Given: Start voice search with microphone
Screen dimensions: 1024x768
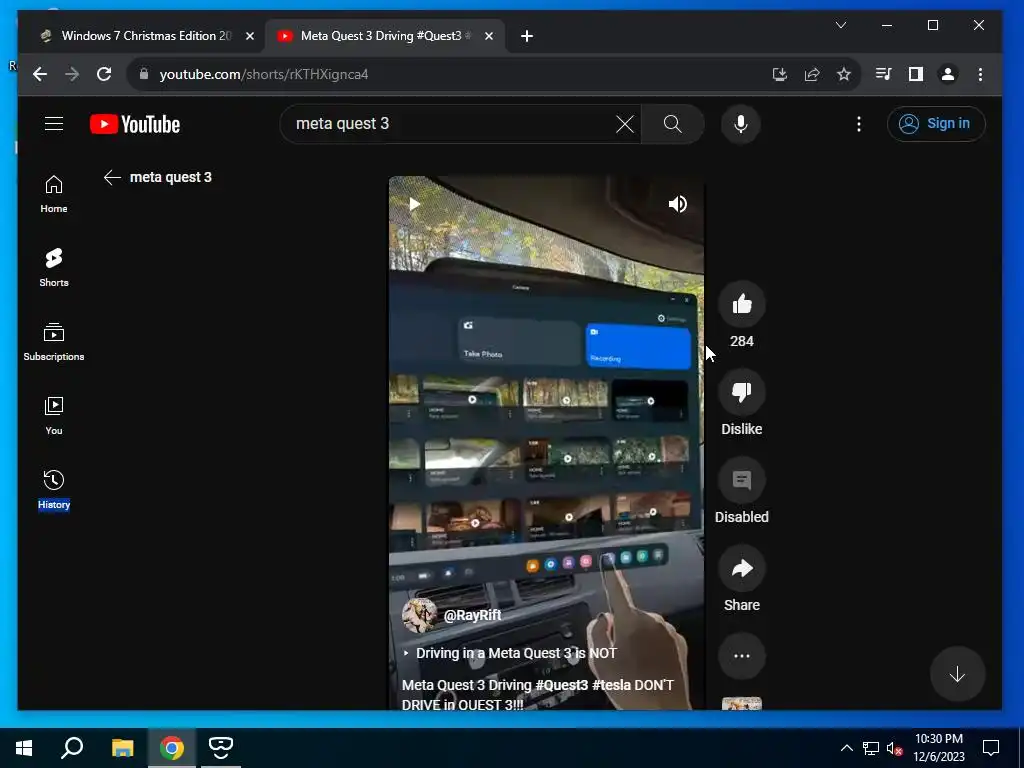Looking at the screenshot, I should [741, 124].
